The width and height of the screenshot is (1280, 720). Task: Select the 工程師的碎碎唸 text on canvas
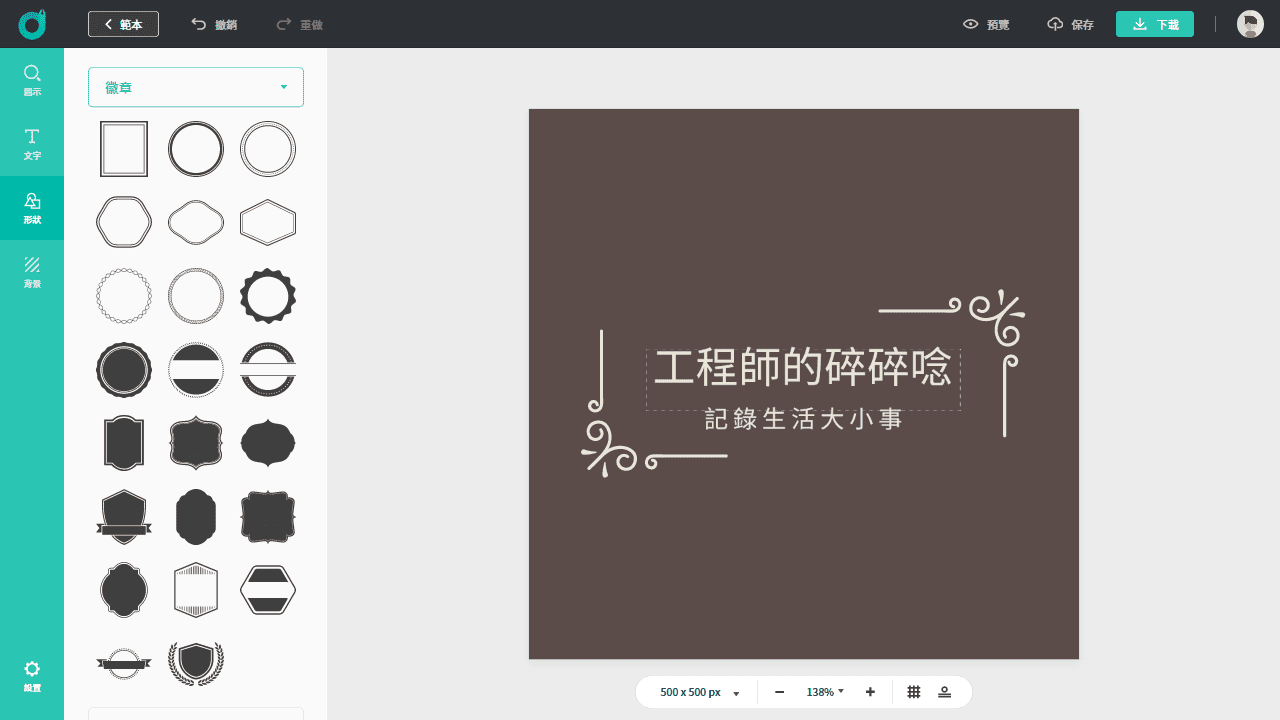point(803,369)
